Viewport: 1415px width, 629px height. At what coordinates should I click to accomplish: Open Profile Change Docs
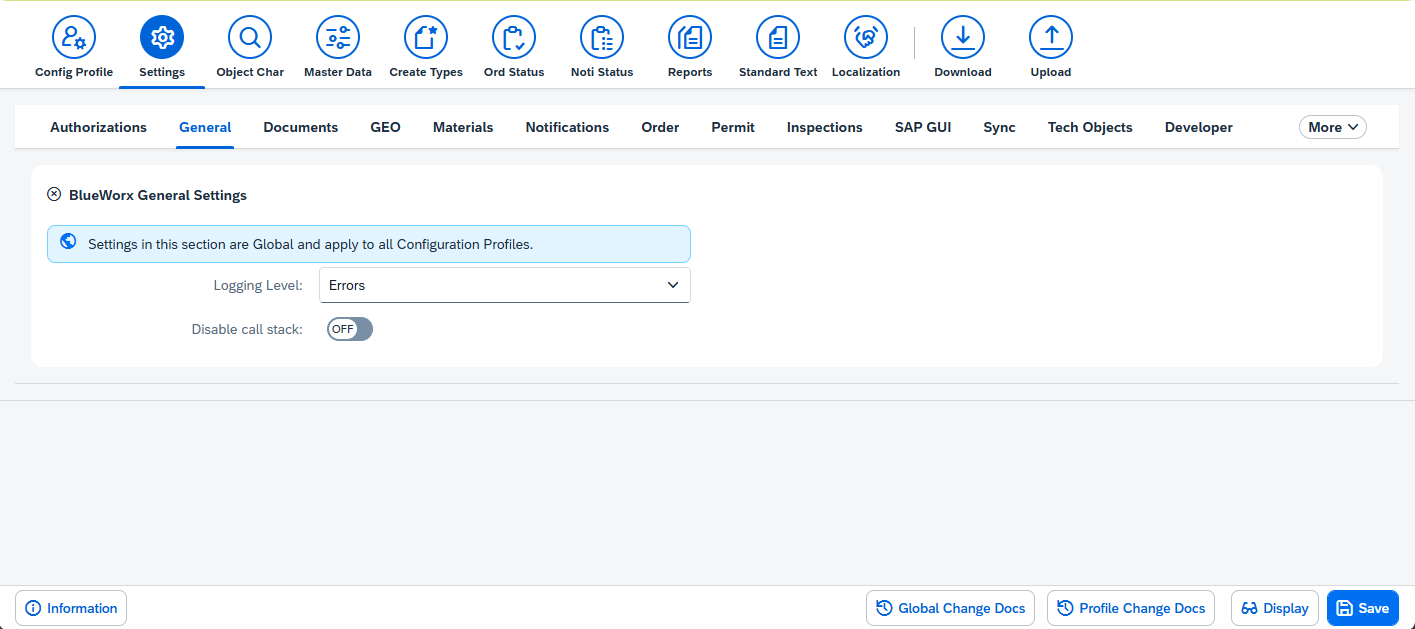coord(1131,608)
